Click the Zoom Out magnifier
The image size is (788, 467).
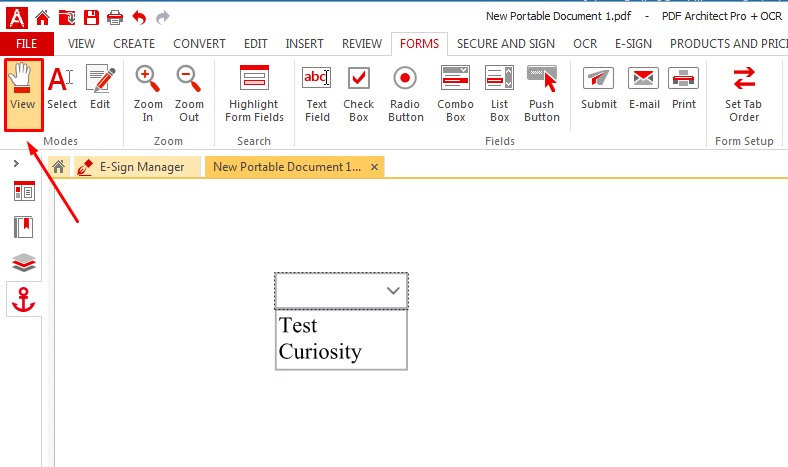pyautogui.click(x=189, y=94)
